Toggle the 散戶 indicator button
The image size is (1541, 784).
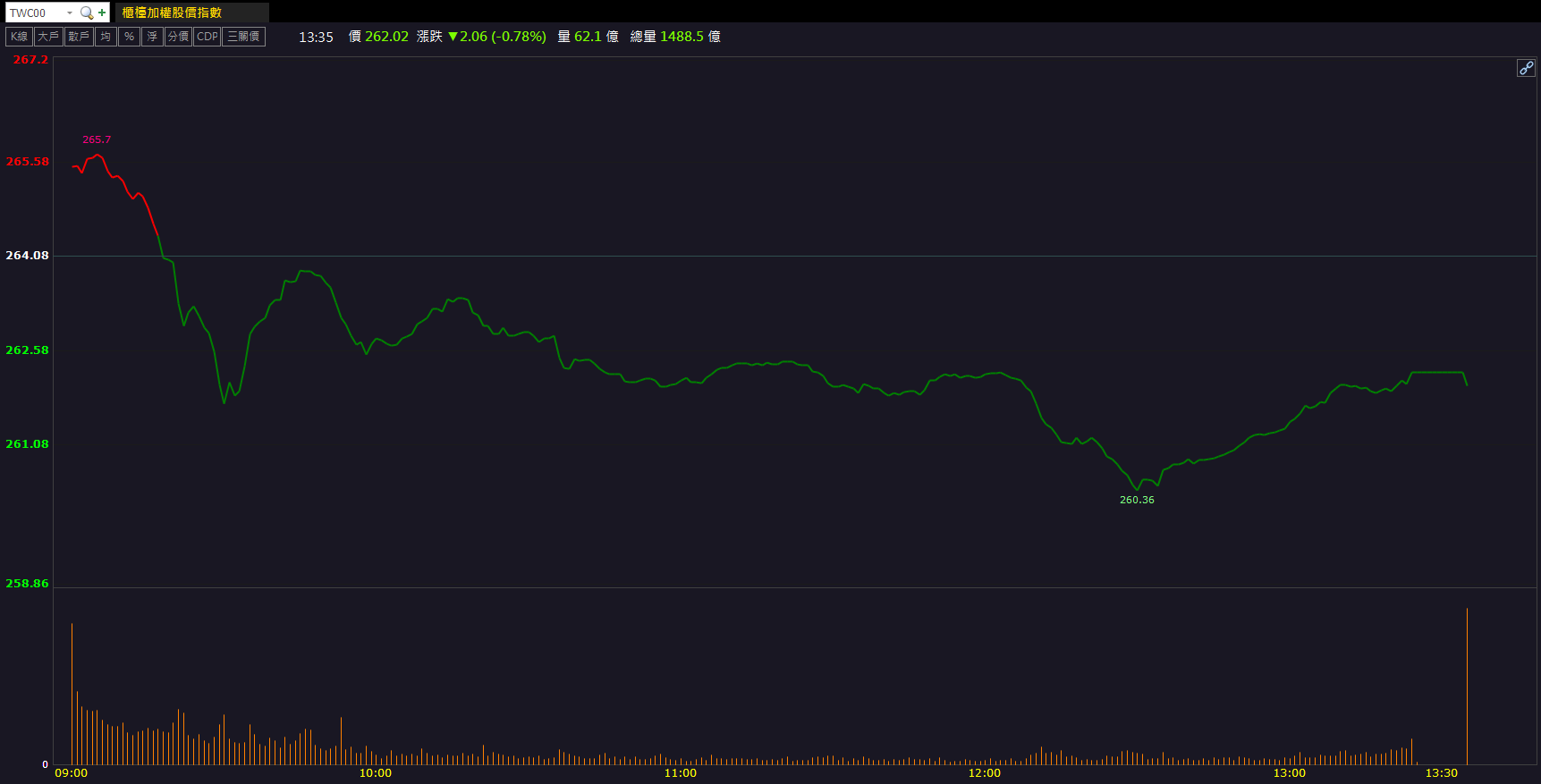pyautogui.click(x=79, y=37)
